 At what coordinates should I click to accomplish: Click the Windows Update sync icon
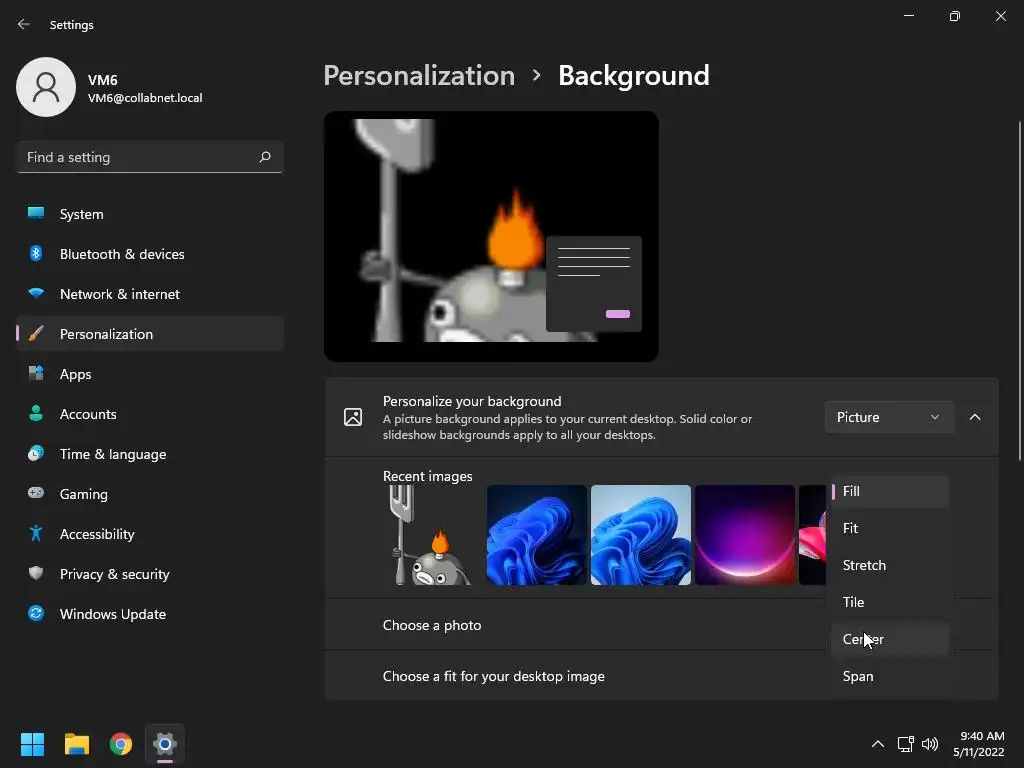pos(36,613)
